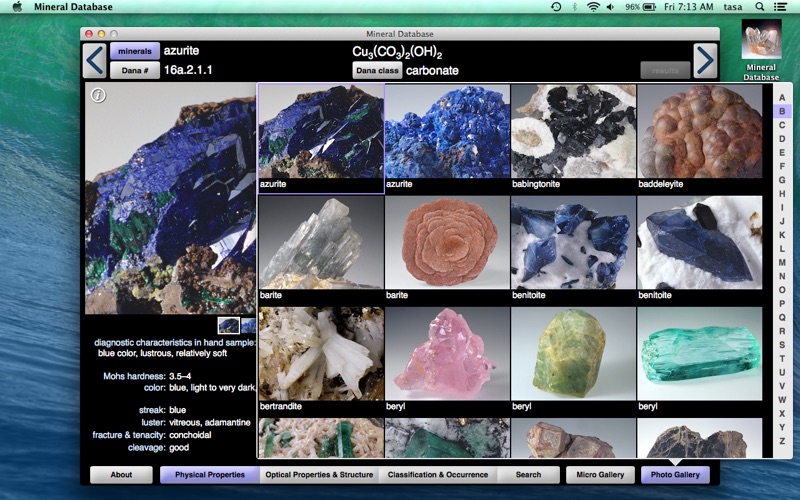The height and width of the screenshot is (500, 800).
Task: Click the Time Machine menu bar icon
Action: [556, 7]
